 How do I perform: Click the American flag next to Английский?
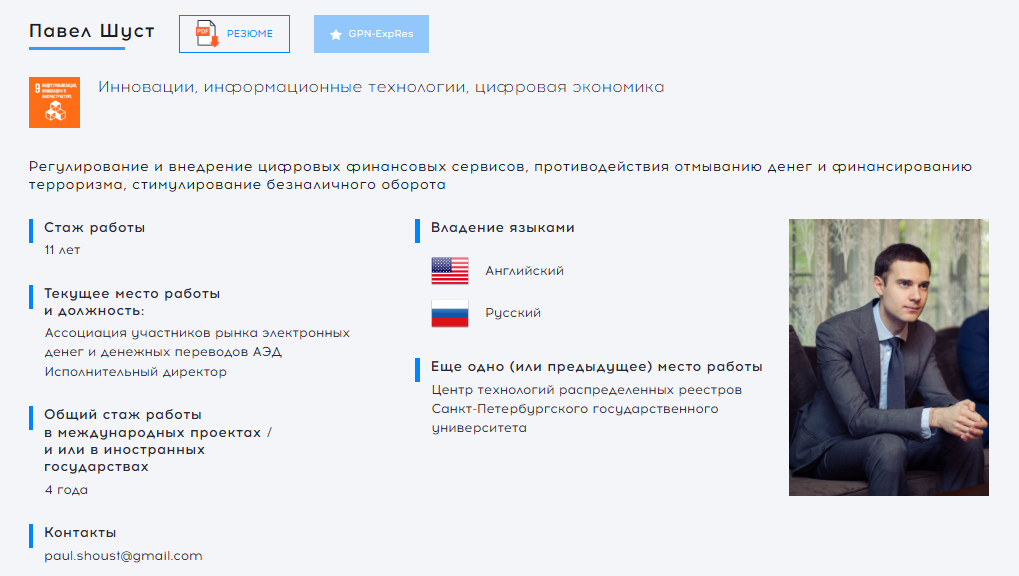[x=450, y=271]
